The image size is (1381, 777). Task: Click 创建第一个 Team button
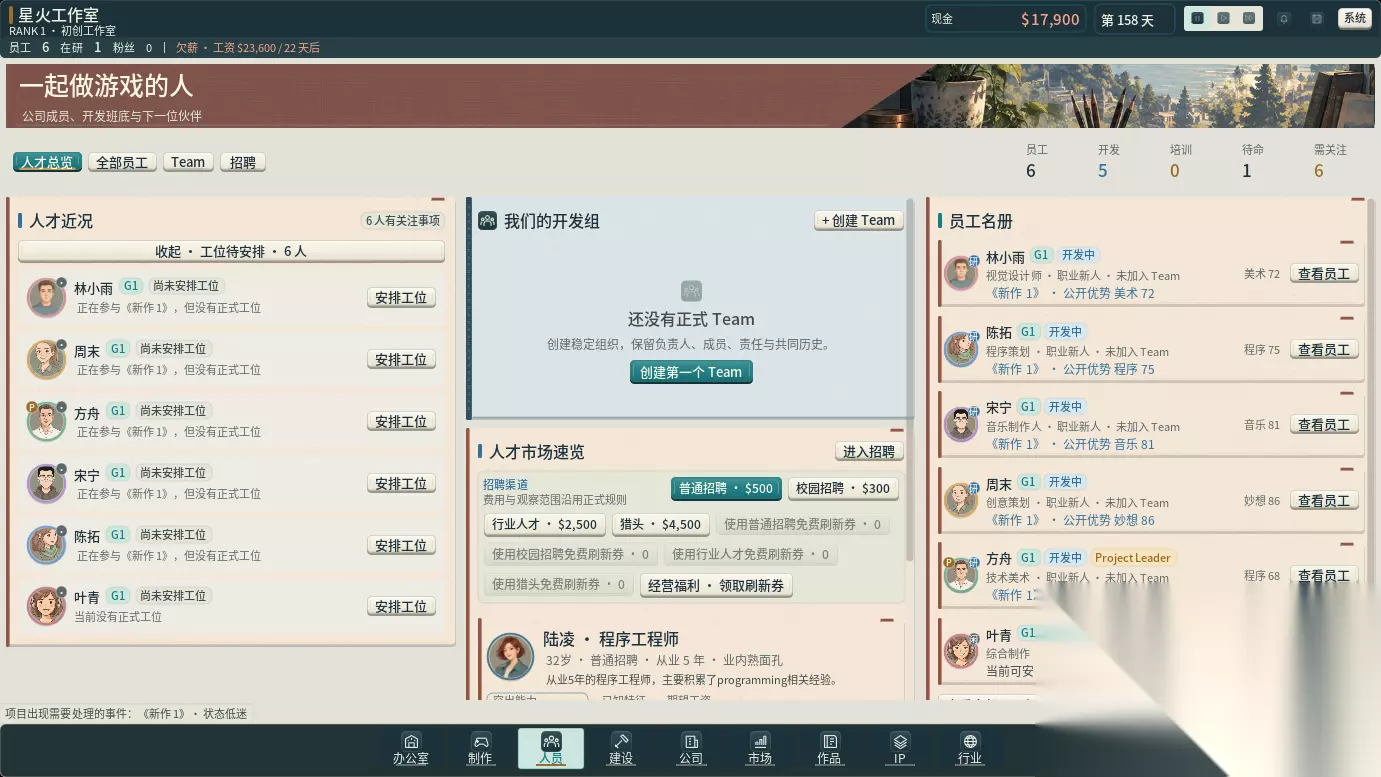click(691, 372)
